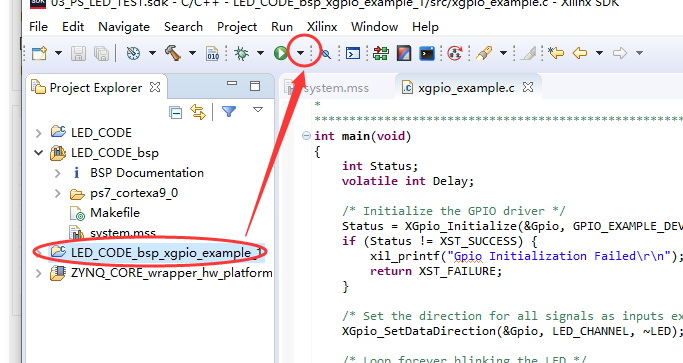Open the Build hammer dropdown arrow
Screen dimensions: 683x363
(x=192, y=53)
